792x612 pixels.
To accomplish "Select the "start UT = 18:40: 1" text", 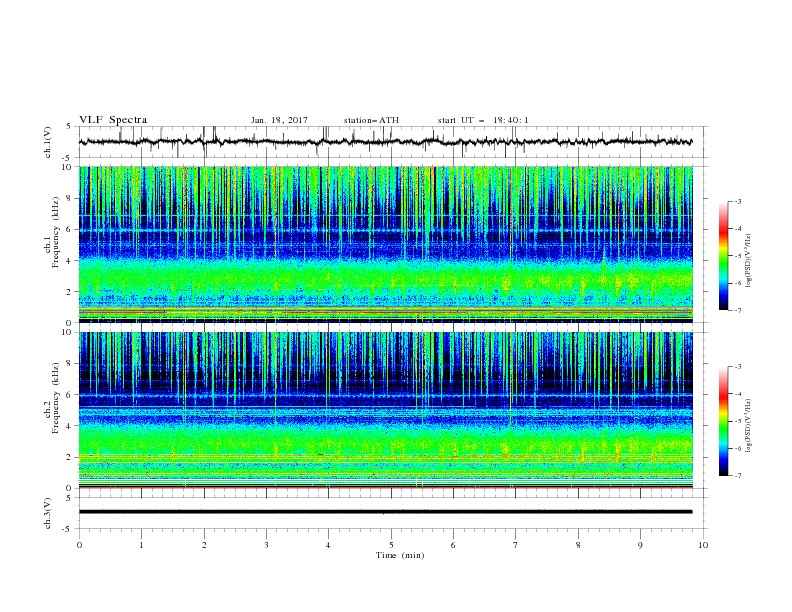I will tap(483, 120).
